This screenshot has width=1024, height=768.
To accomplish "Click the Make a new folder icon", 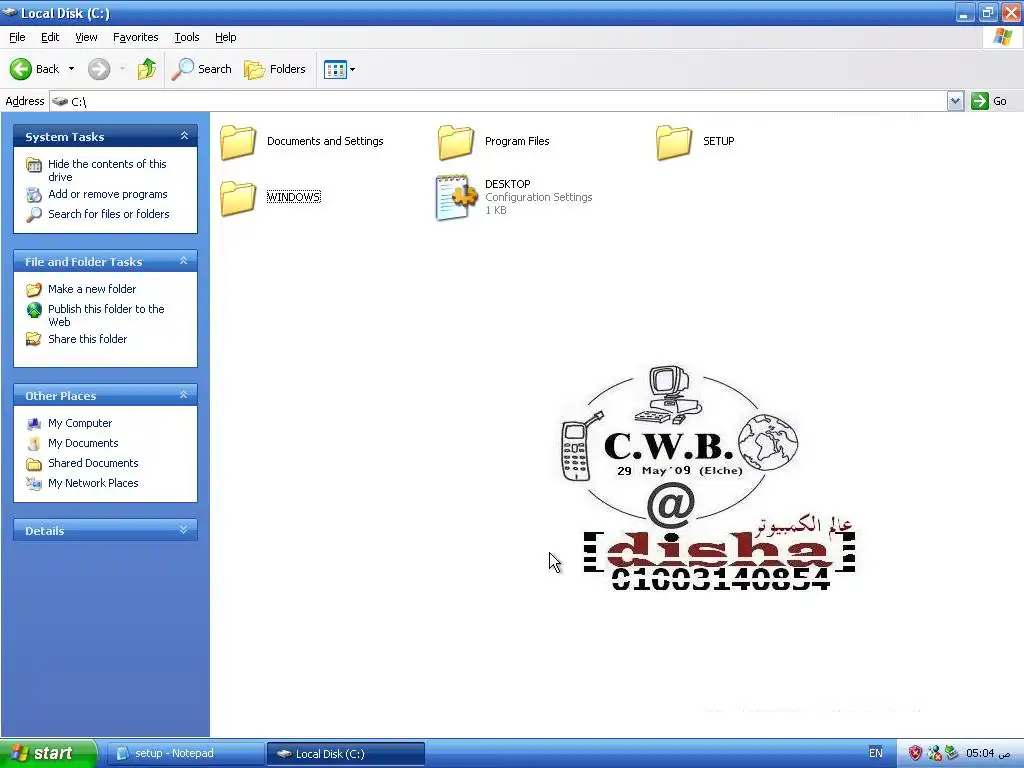I will click(x=34, y=289).
